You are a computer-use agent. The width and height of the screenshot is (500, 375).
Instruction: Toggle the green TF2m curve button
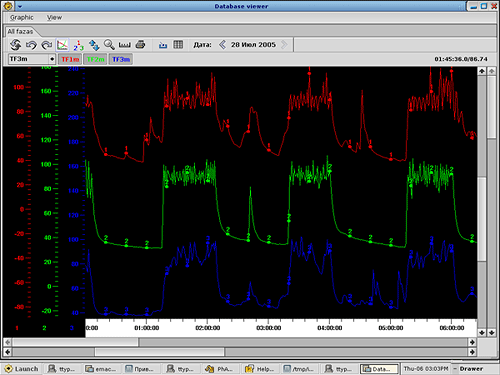(x=95, y=59)
